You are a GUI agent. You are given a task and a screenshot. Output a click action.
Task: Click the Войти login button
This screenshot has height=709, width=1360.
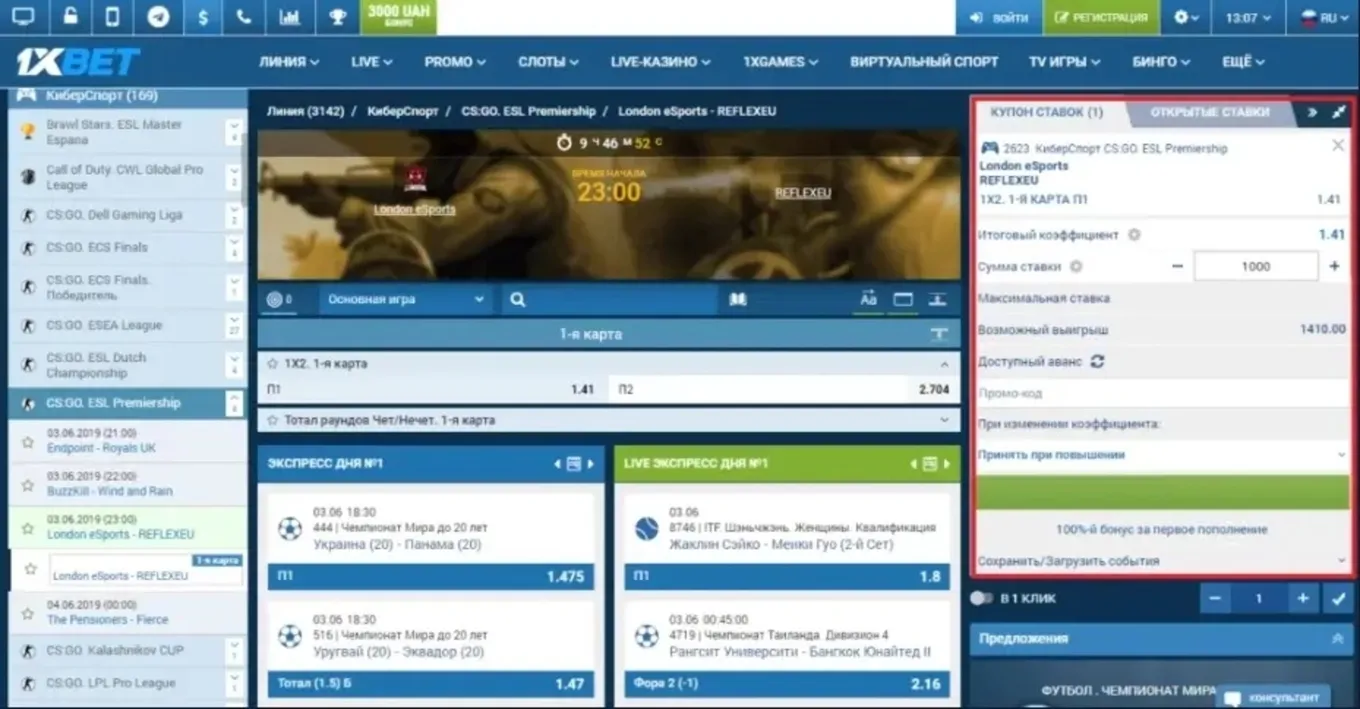coord(998,17)
